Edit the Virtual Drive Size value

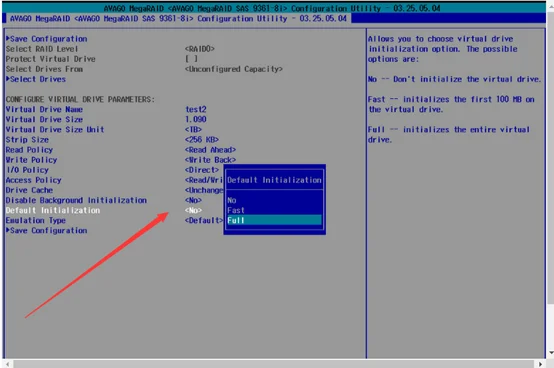coord(196,119)
